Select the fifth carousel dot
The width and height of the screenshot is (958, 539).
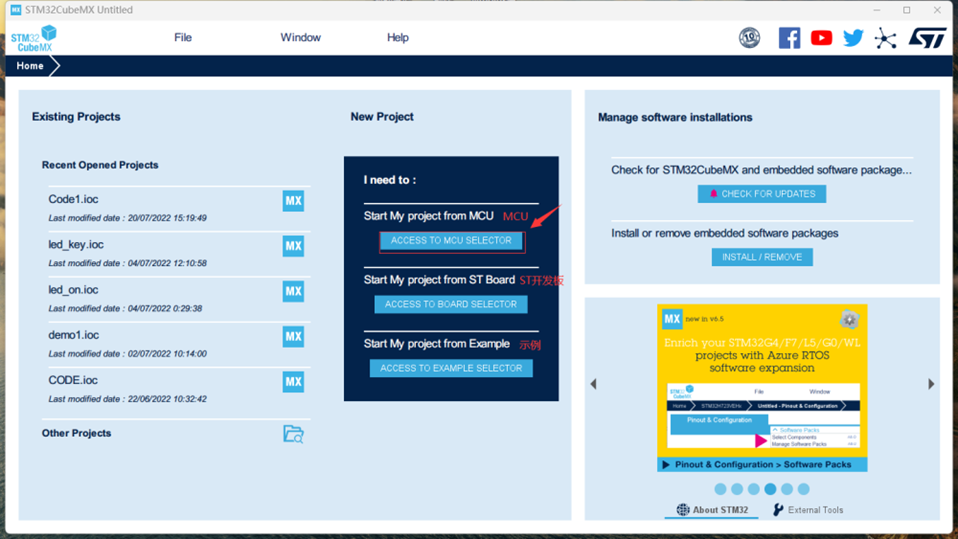point(787,489)
